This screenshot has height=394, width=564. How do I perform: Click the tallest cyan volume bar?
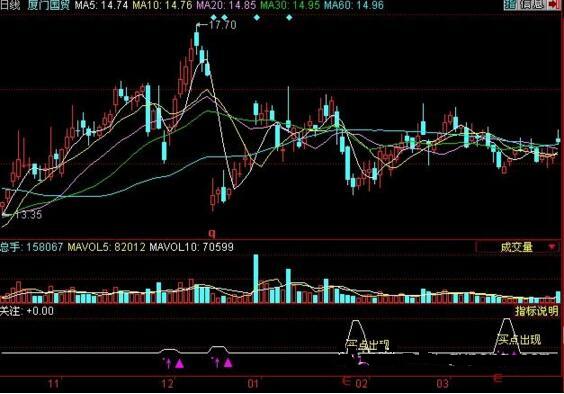click(x=256, y=279)
